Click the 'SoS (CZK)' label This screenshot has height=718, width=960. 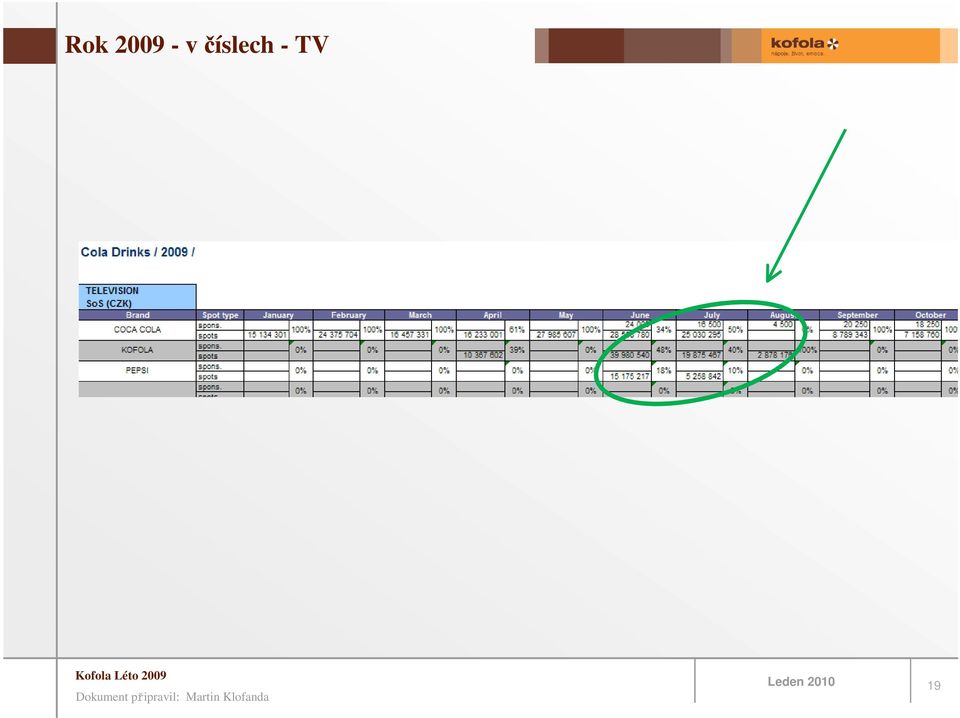(109, 303)
